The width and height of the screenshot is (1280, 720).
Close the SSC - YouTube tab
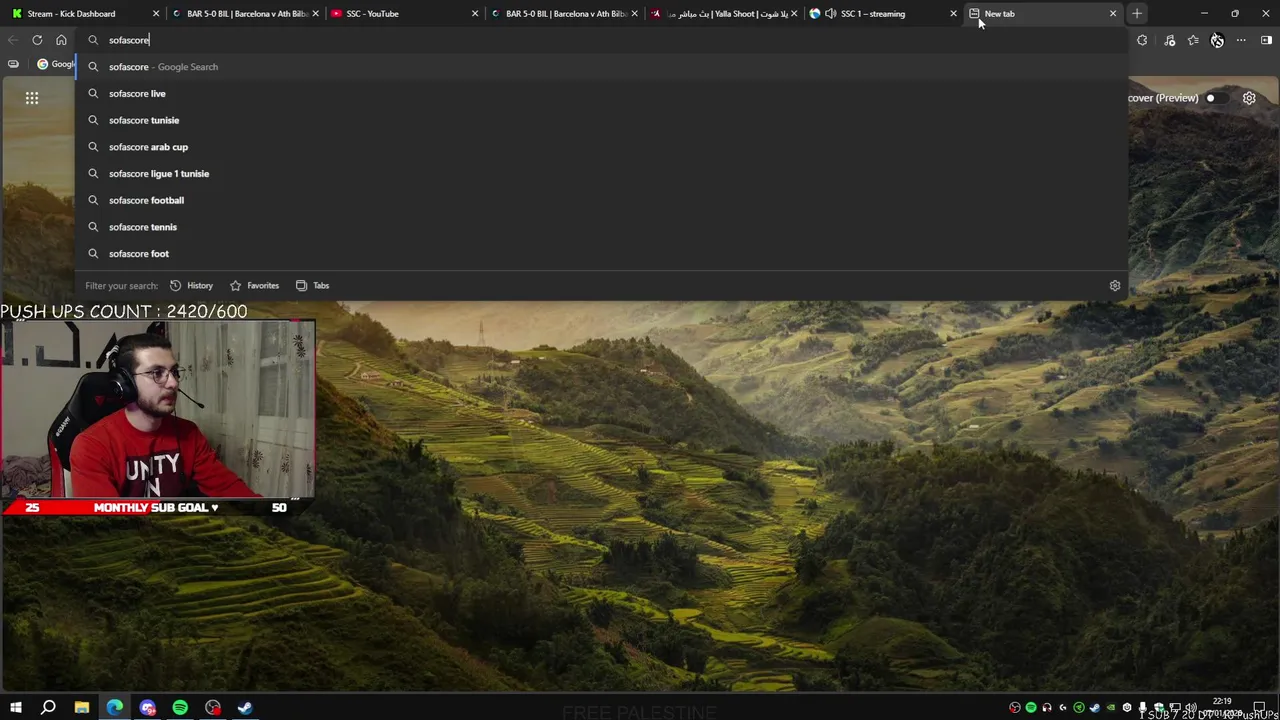[x=475, y=14]
